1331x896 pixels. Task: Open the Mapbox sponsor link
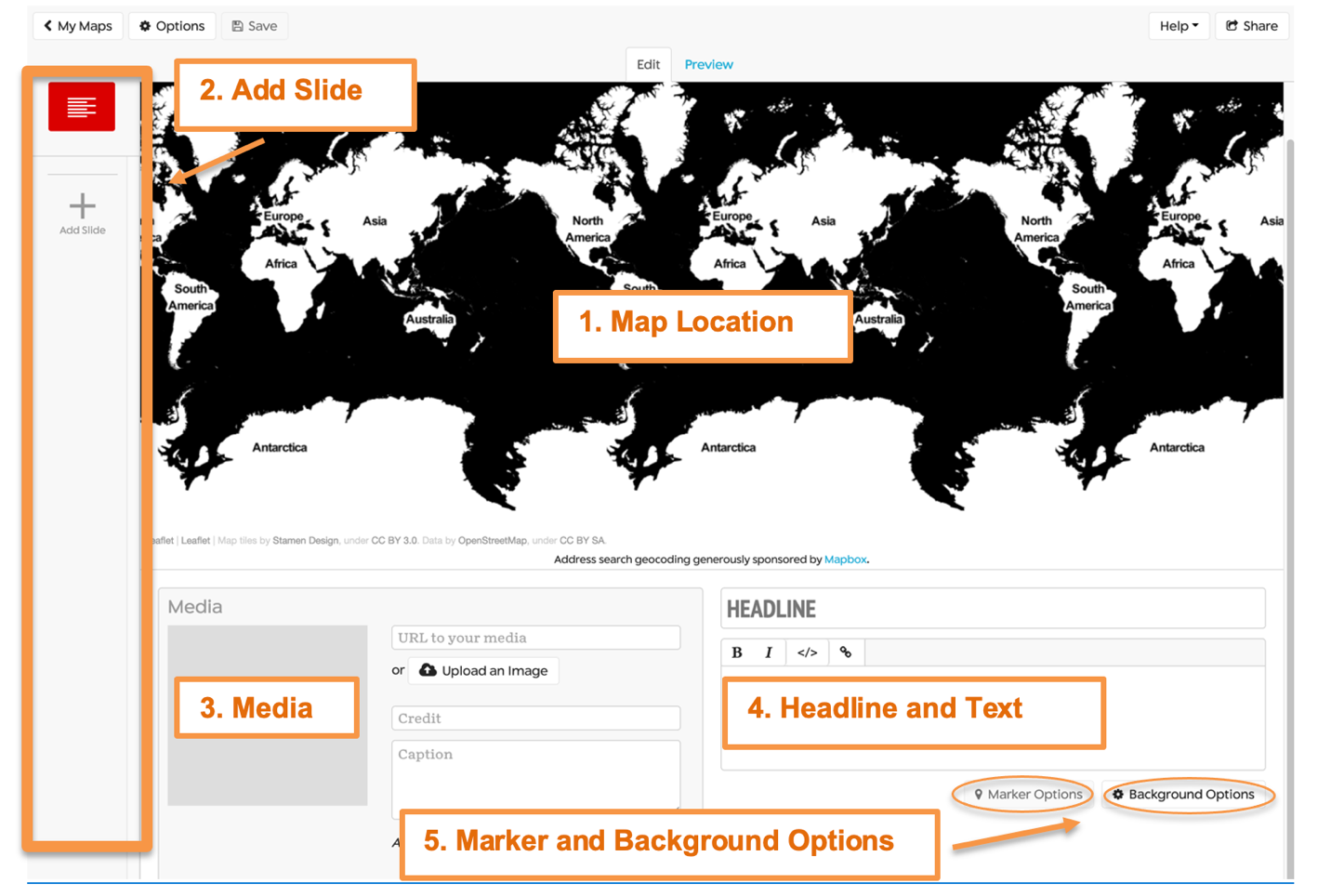[844, 559]
